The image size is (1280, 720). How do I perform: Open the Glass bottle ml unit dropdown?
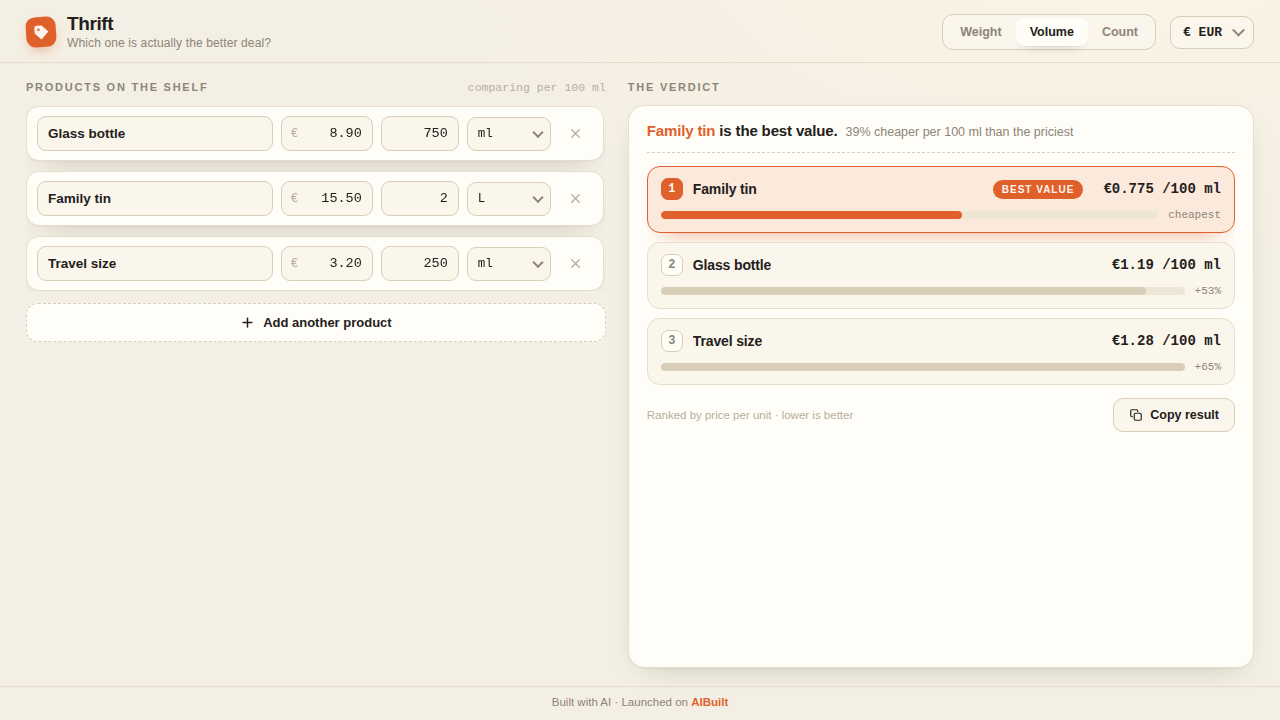[x=509, y=133]
